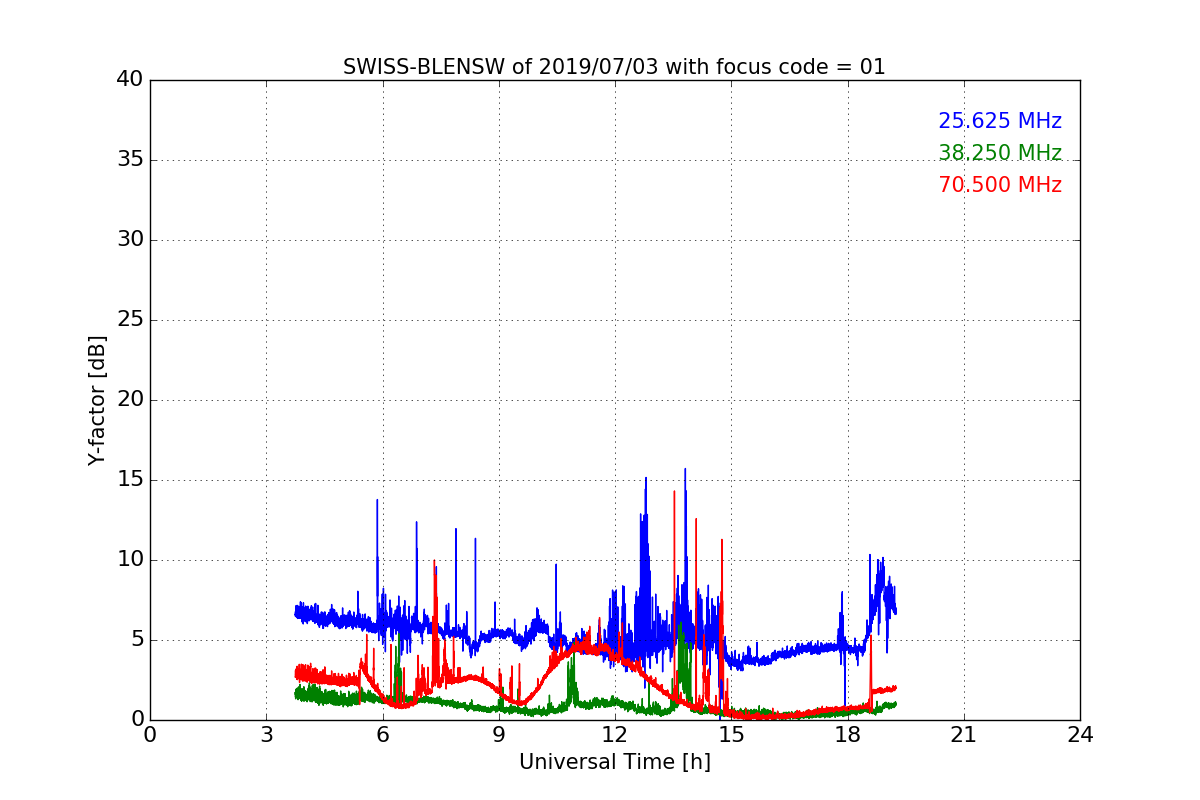This screenshot has width=1200, height=800.
Task: Click the Y-factor [dB] axis label
Action: pyautogui.click(x=96, y=400)
